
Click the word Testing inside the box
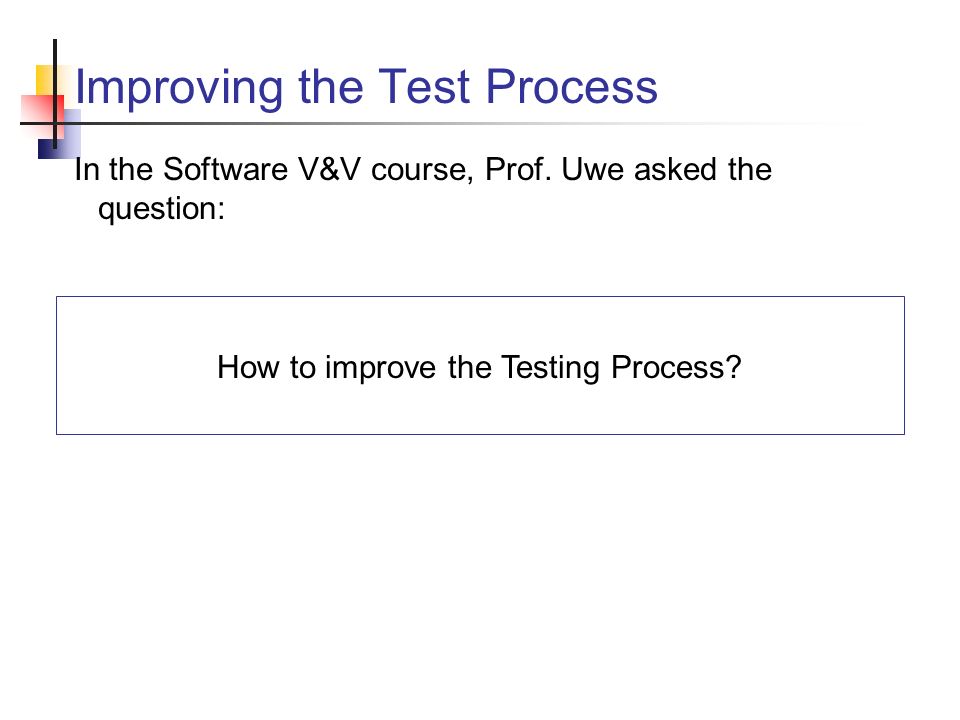(550, 369)
